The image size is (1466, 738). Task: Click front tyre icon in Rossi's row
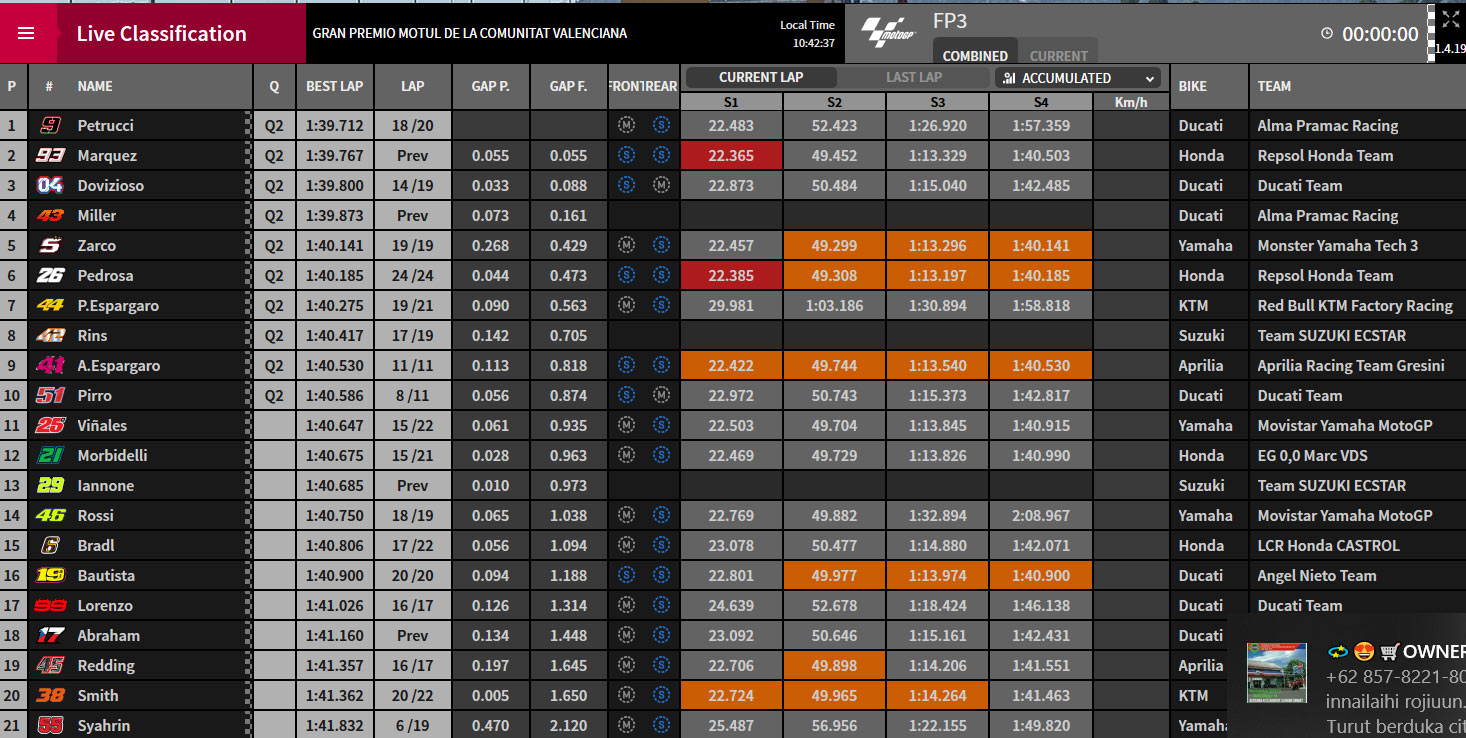[626, 515]
